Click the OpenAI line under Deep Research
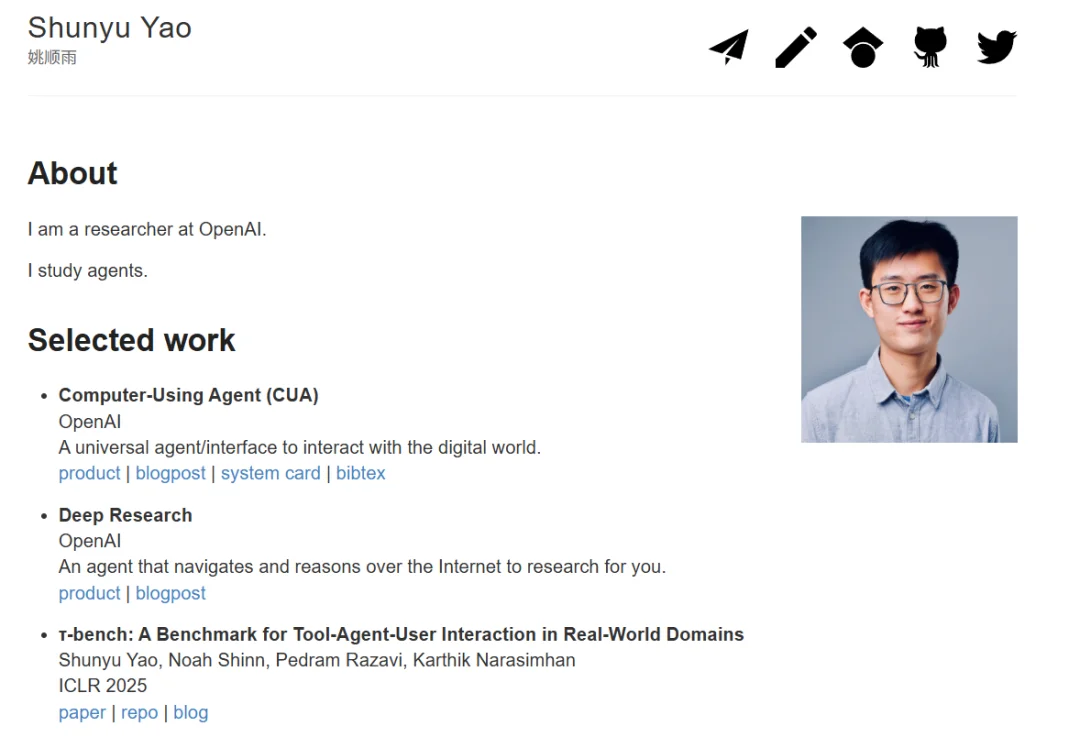1080x737 pixels. (90, 541)
